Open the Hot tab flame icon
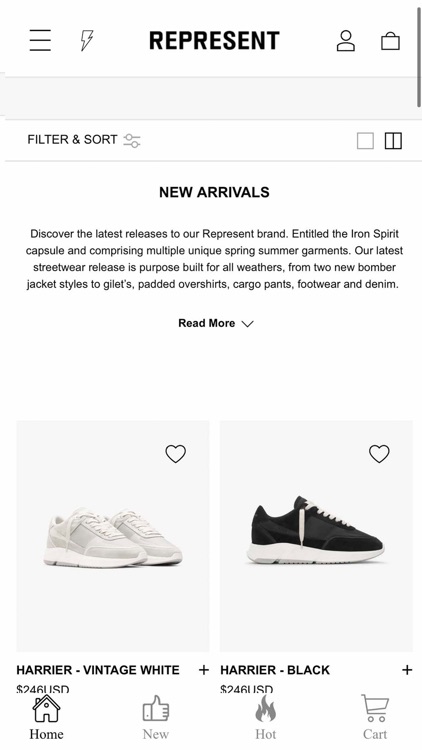Viewport: 422px width, 750px height. coord(266,717)
